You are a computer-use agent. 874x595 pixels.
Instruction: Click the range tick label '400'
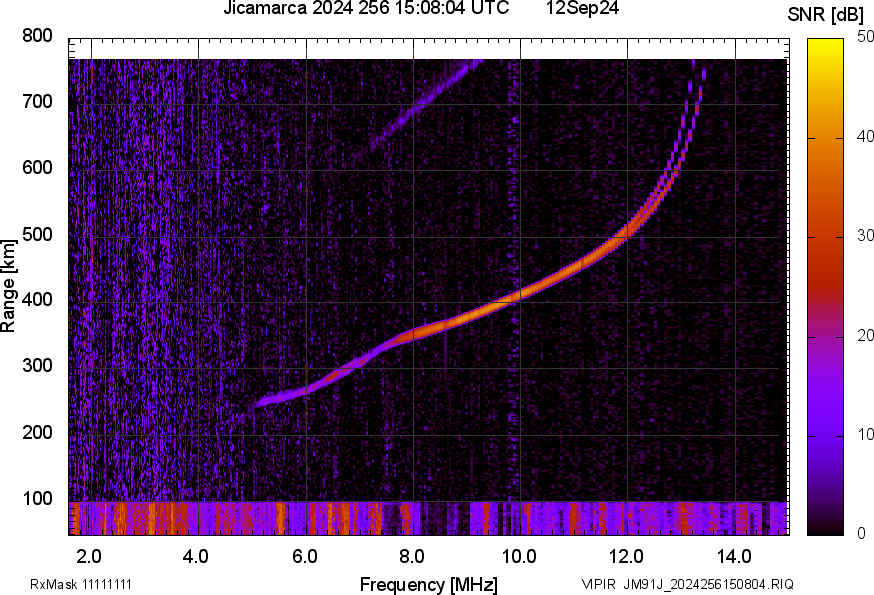coord(37,300)
